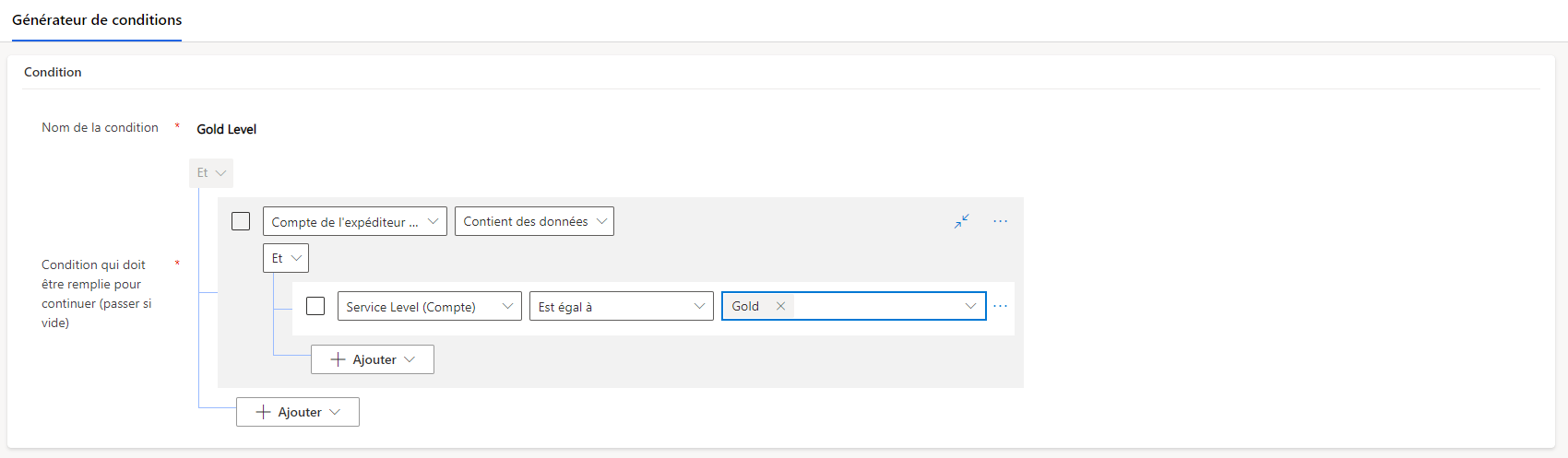Open the nested Et operator dropdown
This screenshot has width=1568, height=458.
(286, 258)
